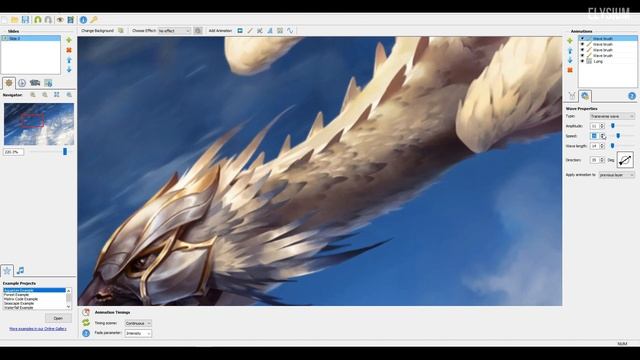Adjust the Wave length spinner arrows
This screenshot has width=640, height=360.
[x=602, y=146]
